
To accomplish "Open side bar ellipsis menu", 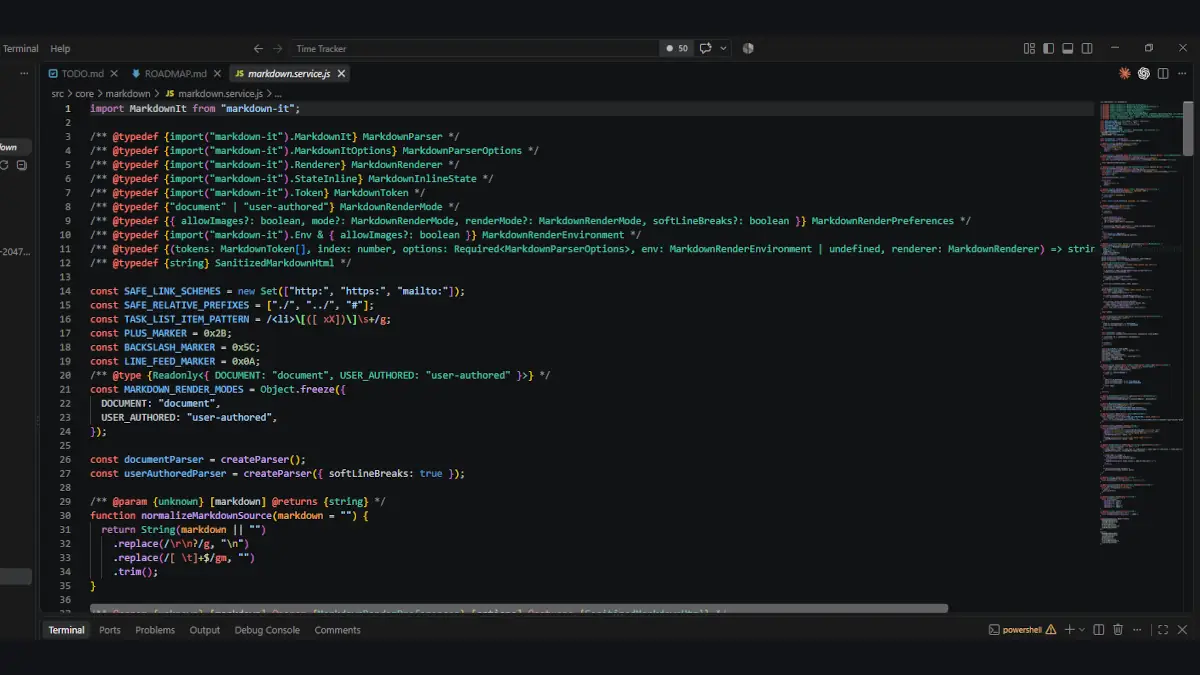I will pyautogui.click(x=23, y=73).
